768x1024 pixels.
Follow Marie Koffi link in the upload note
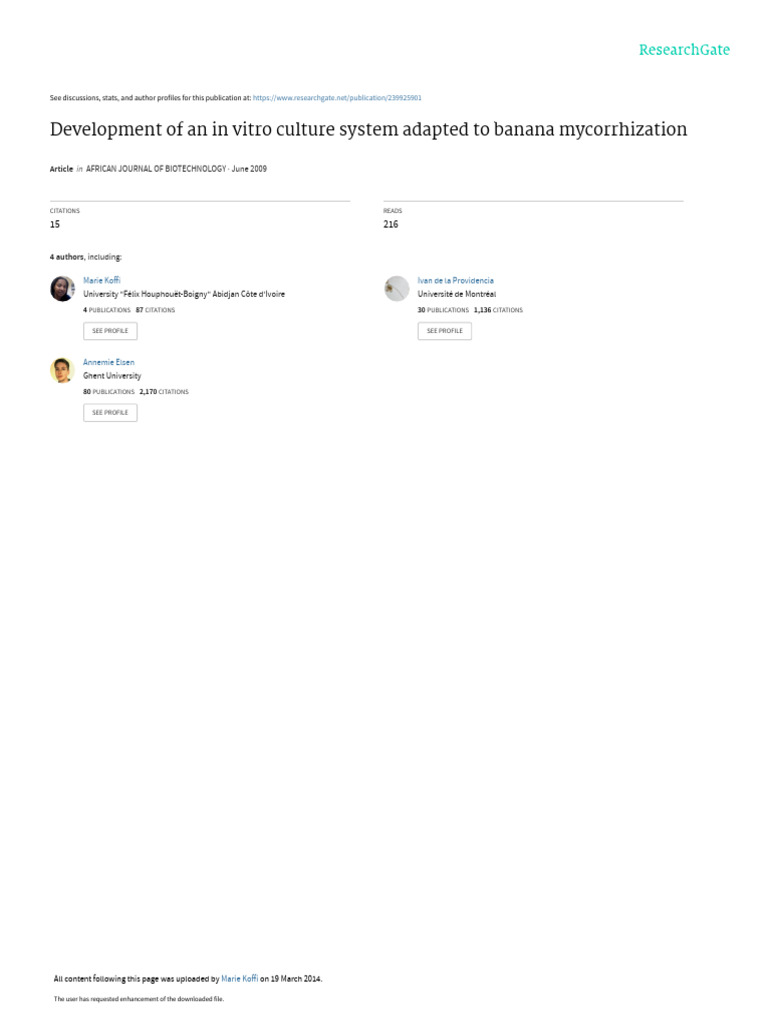(240, 978)
